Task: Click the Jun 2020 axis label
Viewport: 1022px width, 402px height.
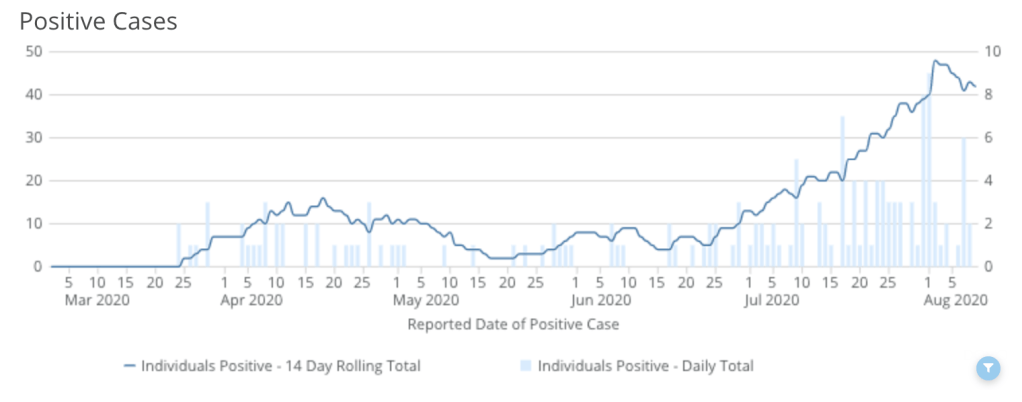Action: point(602,299)
